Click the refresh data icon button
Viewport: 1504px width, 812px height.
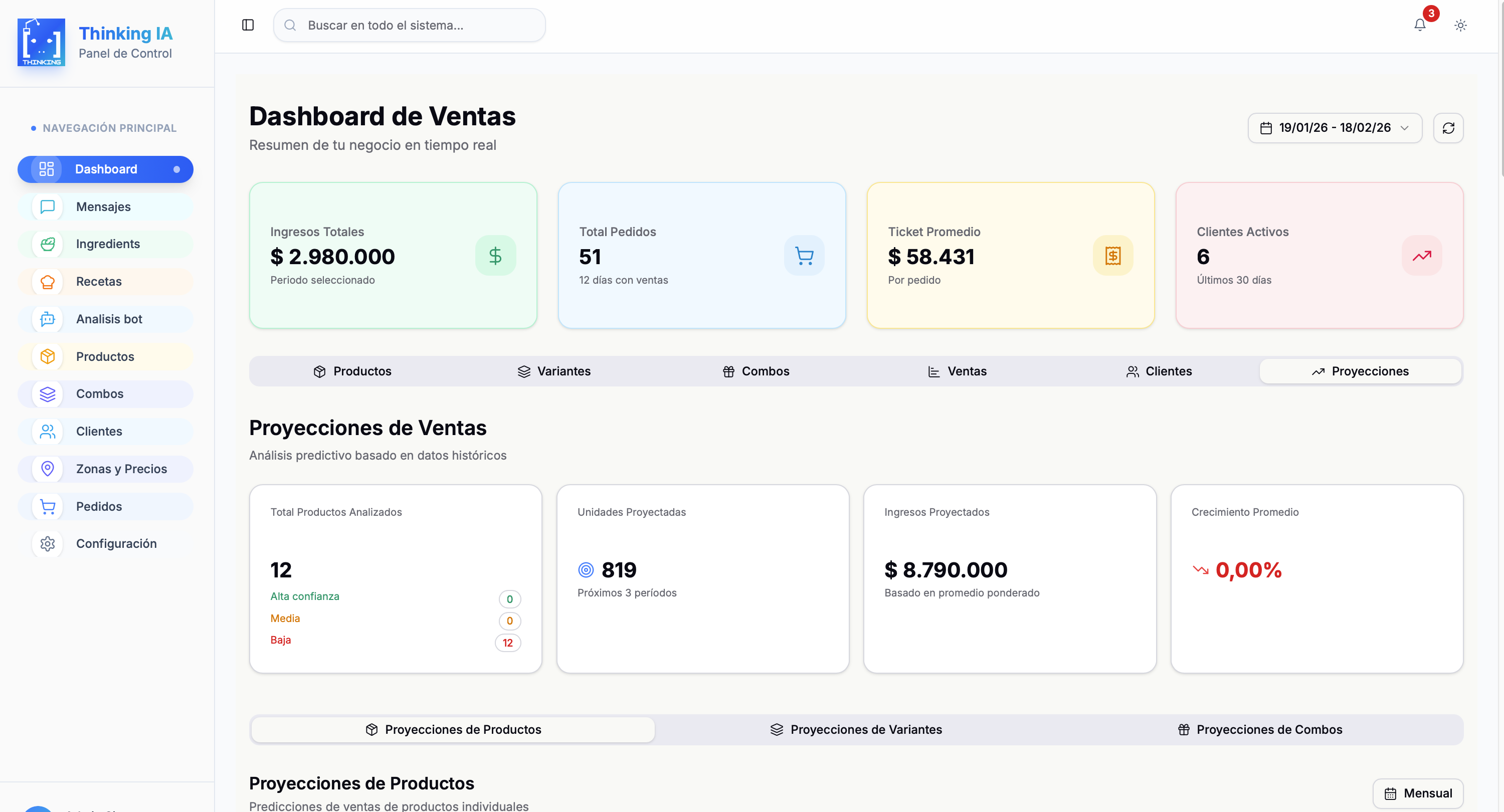point(1448,128)
